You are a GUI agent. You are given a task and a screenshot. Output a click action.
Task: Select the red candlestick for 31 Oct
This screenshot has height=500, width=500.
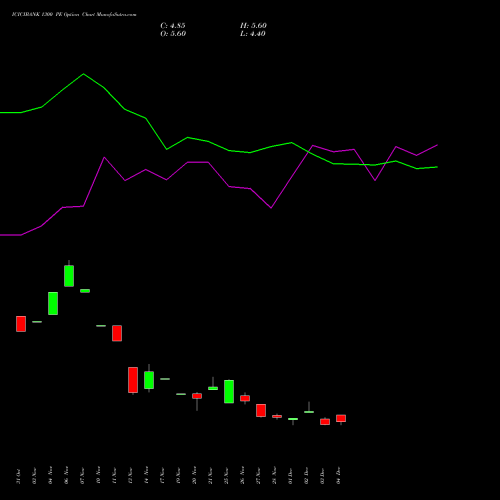click(21, 324)
